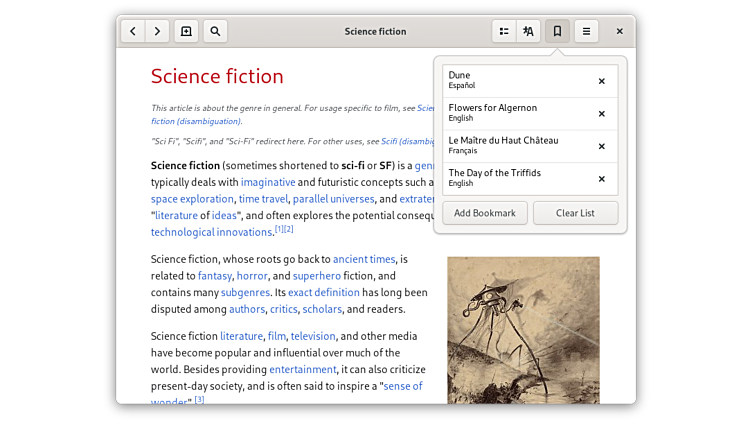Open the search button in header
This screenshot has width=752, height=423.
(215, 31)
